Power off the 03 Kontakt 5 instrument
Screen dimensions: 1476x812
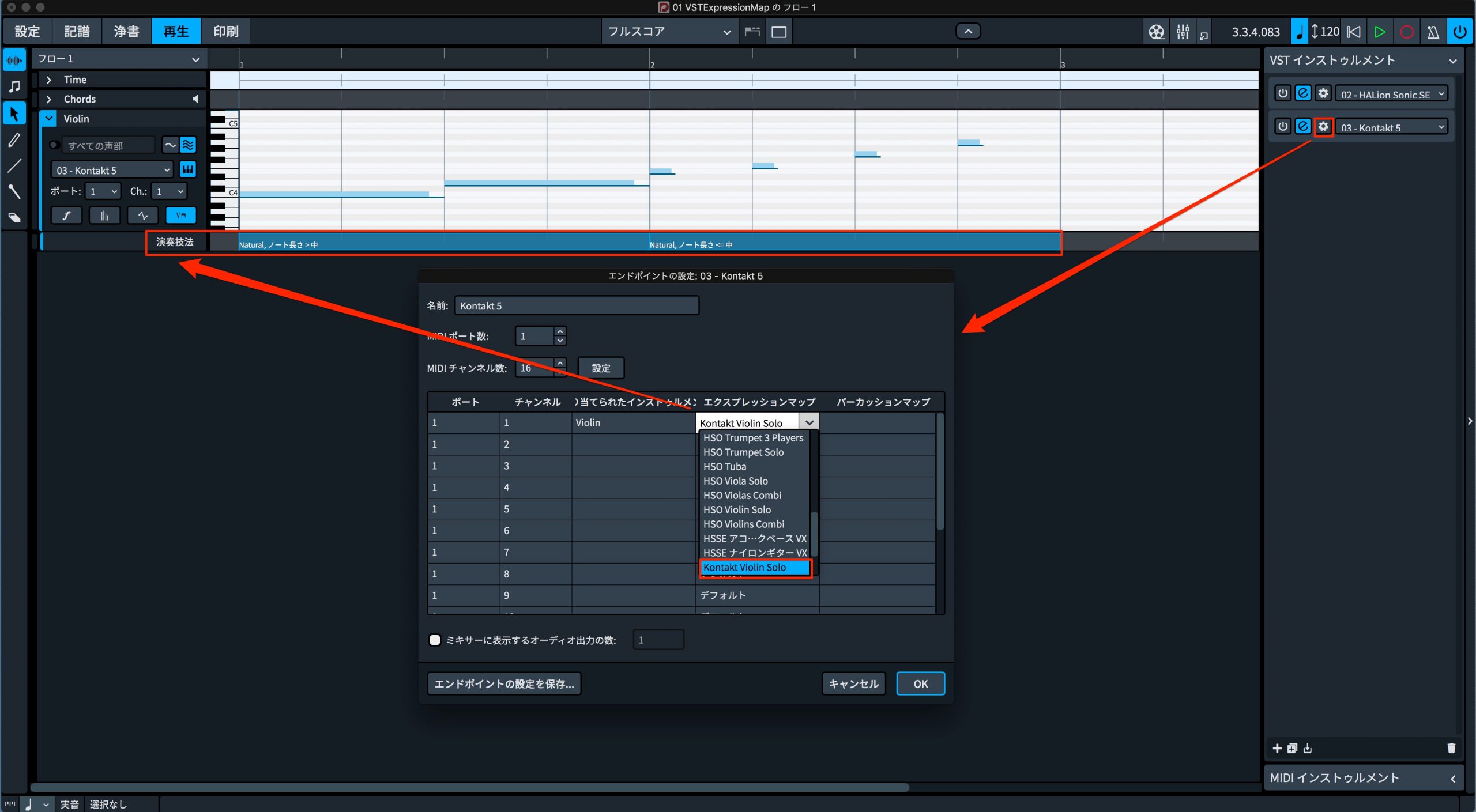pyautogui.click(x=1282, y=126)
